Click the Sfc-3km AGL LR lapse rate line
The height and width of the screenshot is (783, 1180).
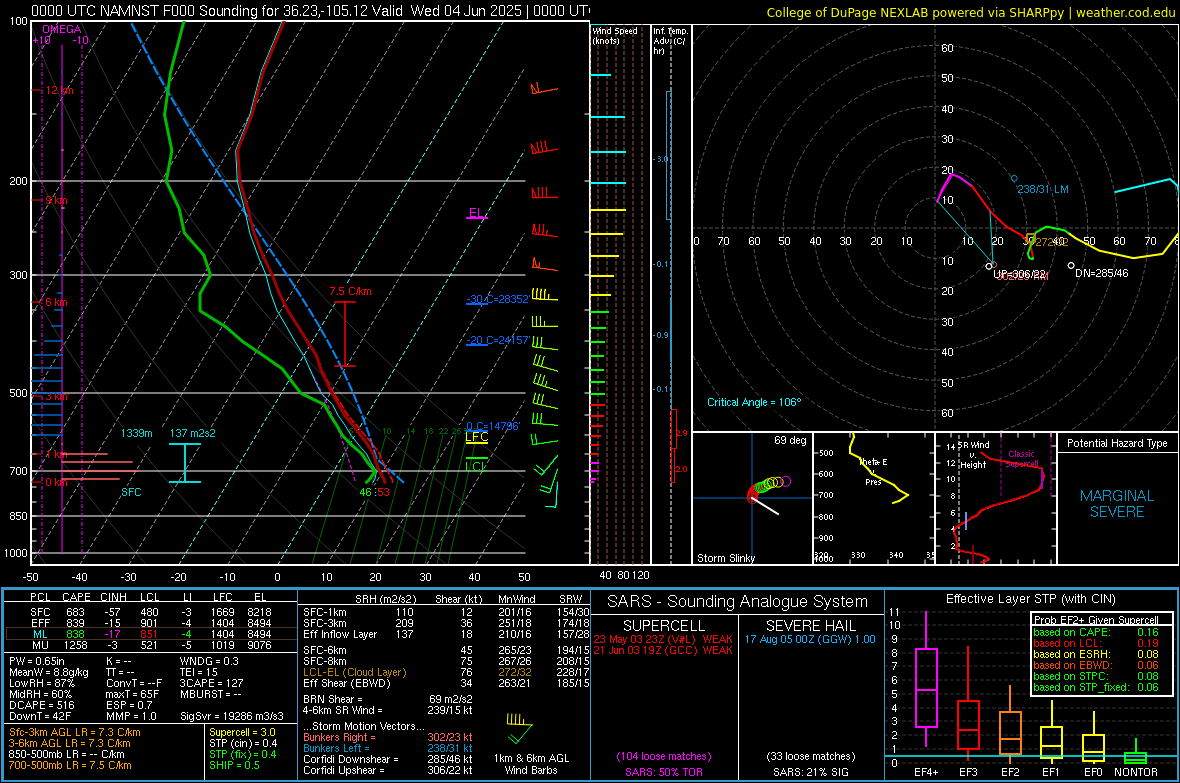click(x=75, y=733)
